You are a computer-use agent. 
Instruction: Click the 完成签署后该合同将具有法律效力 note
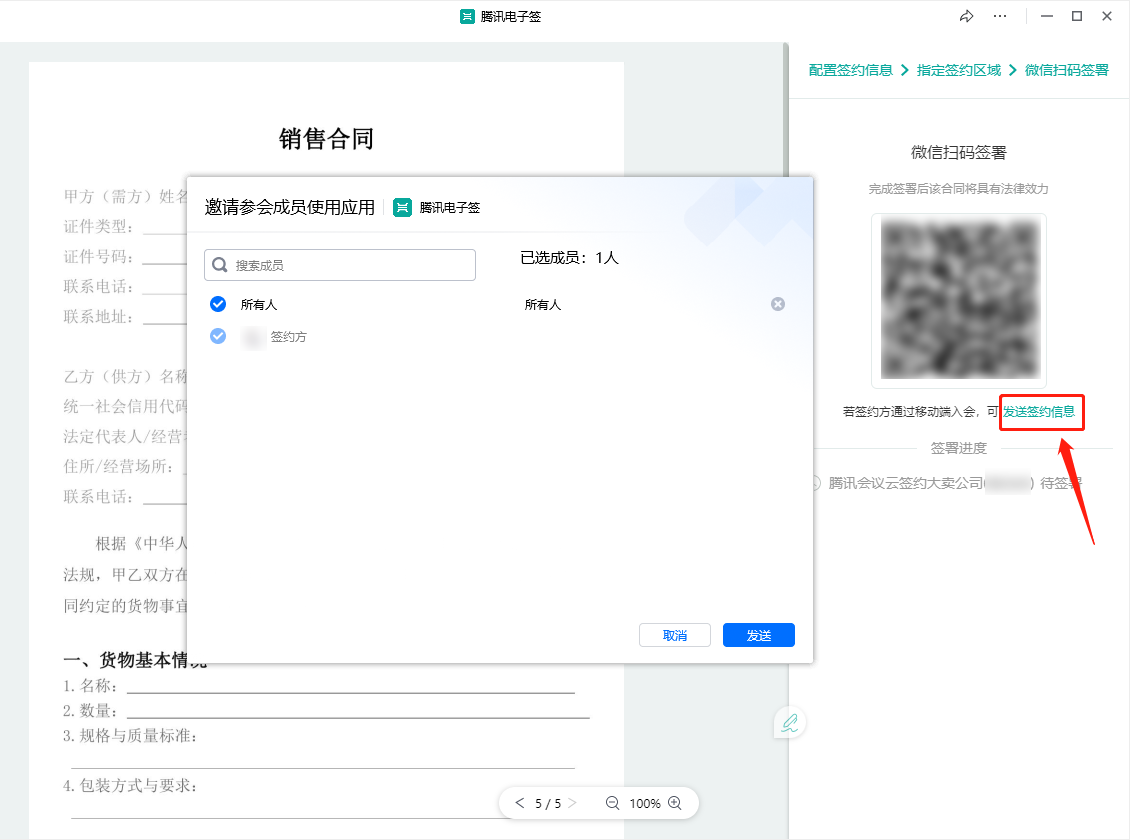click(x=958, y=189)
